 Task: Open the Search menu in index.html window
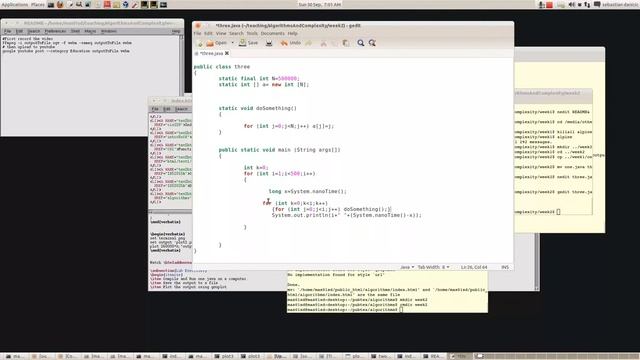[181, 109]
